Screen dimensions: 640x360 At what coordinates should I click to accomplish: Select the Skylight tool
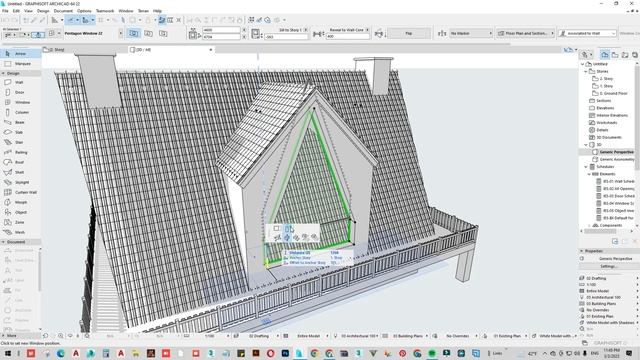[x=20, y=182]
